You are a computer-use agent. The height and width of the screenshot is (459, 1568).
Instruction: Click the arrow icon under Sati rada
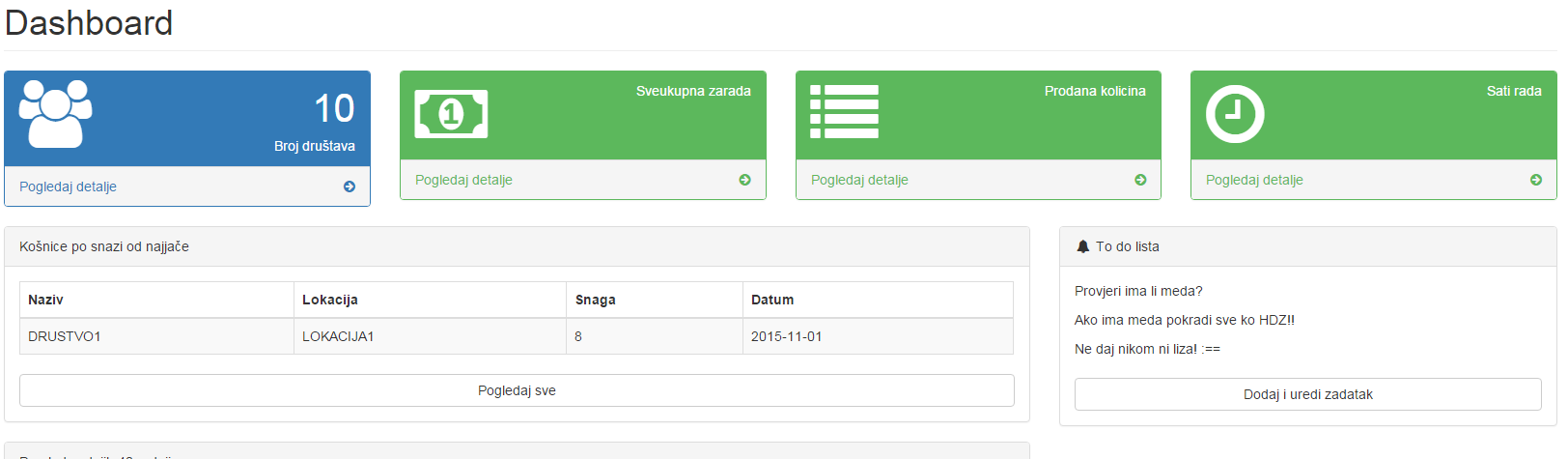(x=1535, y=180)
